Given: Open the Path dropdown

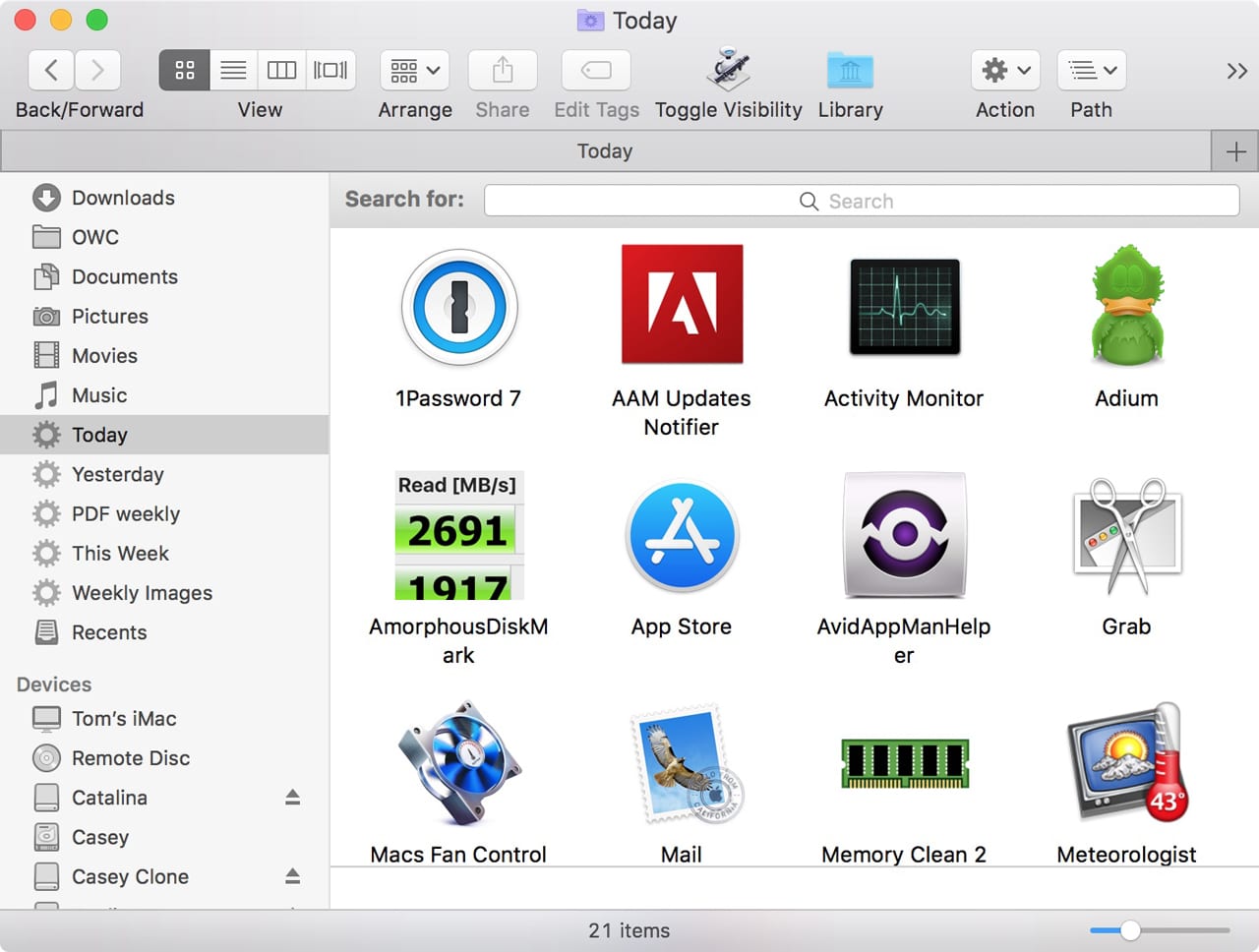Looking at the screenshot, I should [1092, 70].
